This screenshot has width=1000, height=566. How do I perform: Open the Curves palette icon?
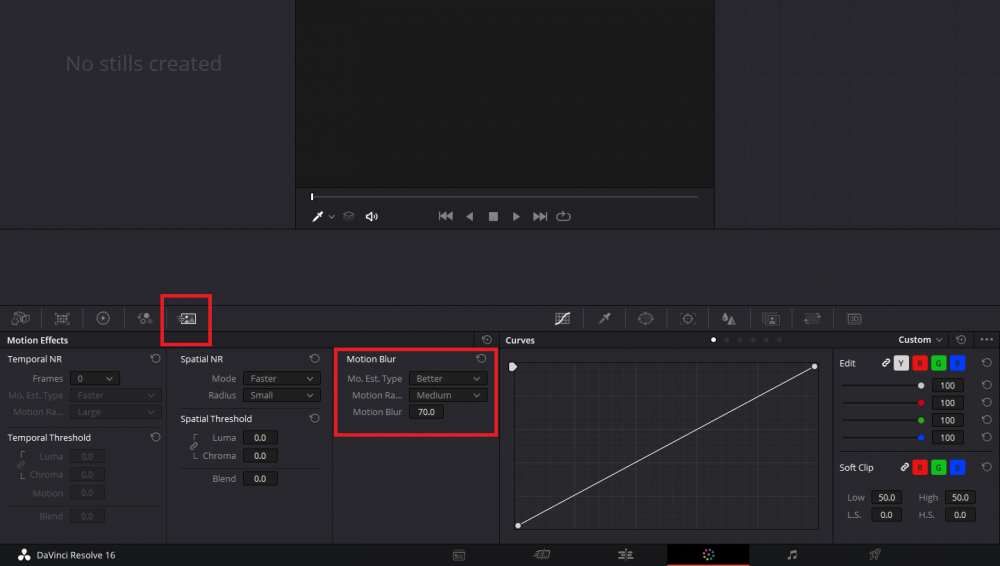[x=563, y=318]
